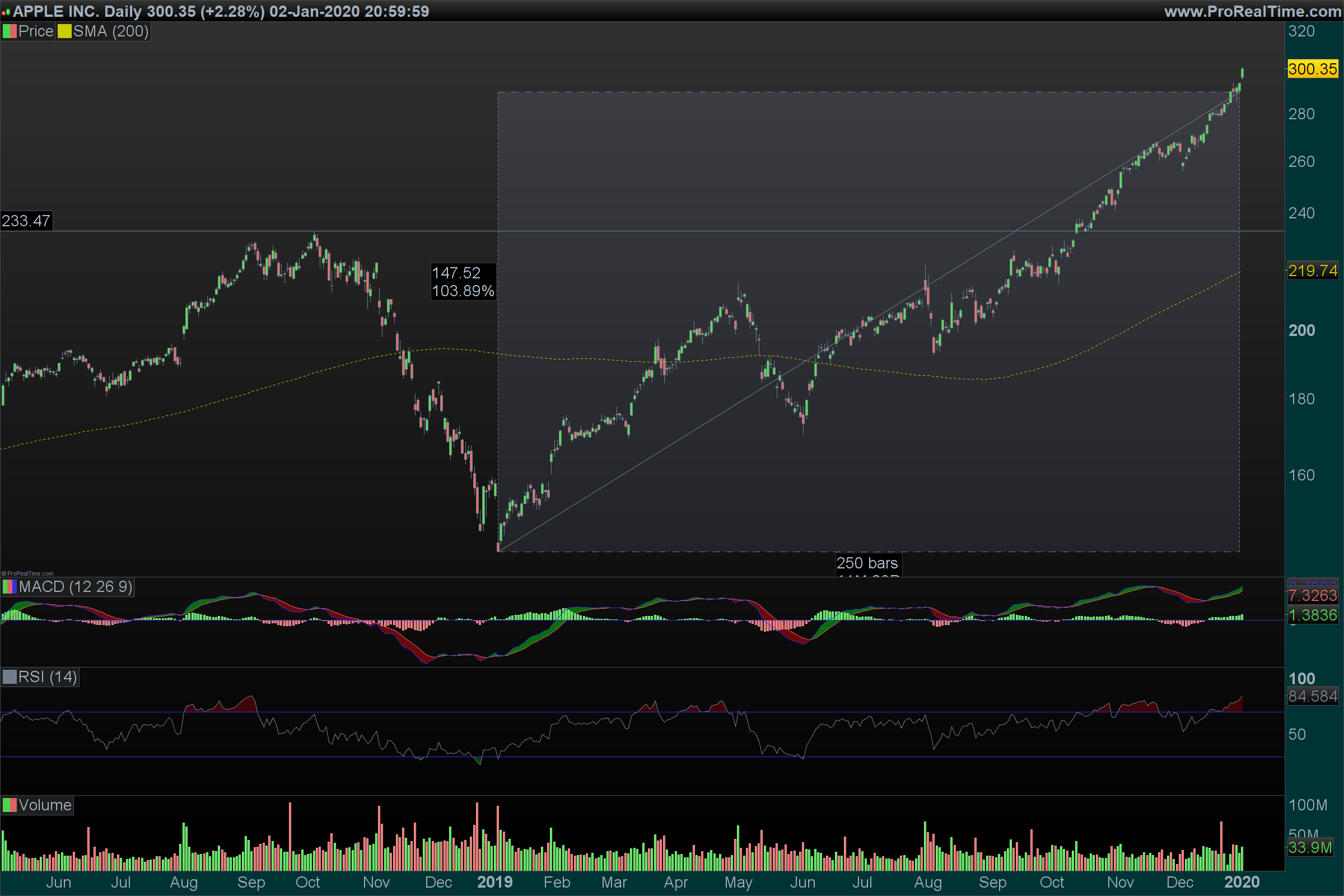Click the yellow SMA (200) color swatch
The image size is (1344, 896).
point(64,31)
